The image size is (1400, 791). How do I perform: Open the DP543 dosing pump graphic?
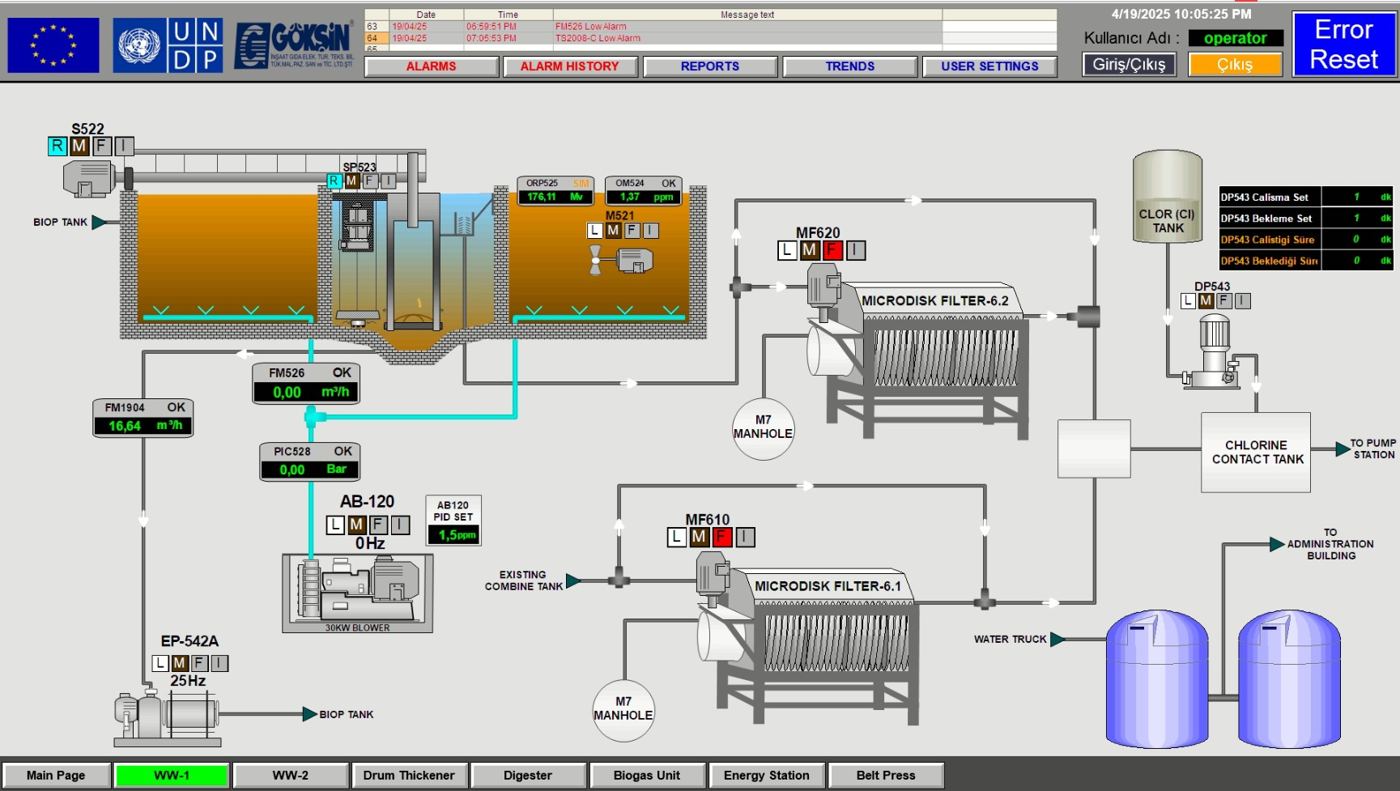click(x=1211, y=350)
